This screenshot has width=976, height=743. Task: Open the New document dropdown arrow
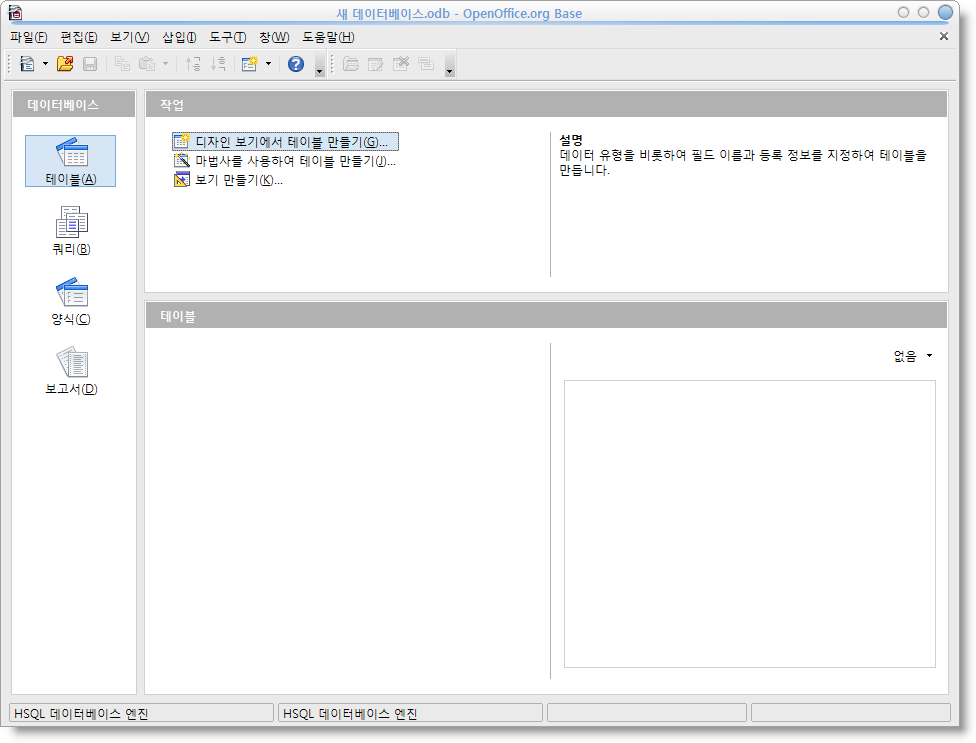pos(45,63)
